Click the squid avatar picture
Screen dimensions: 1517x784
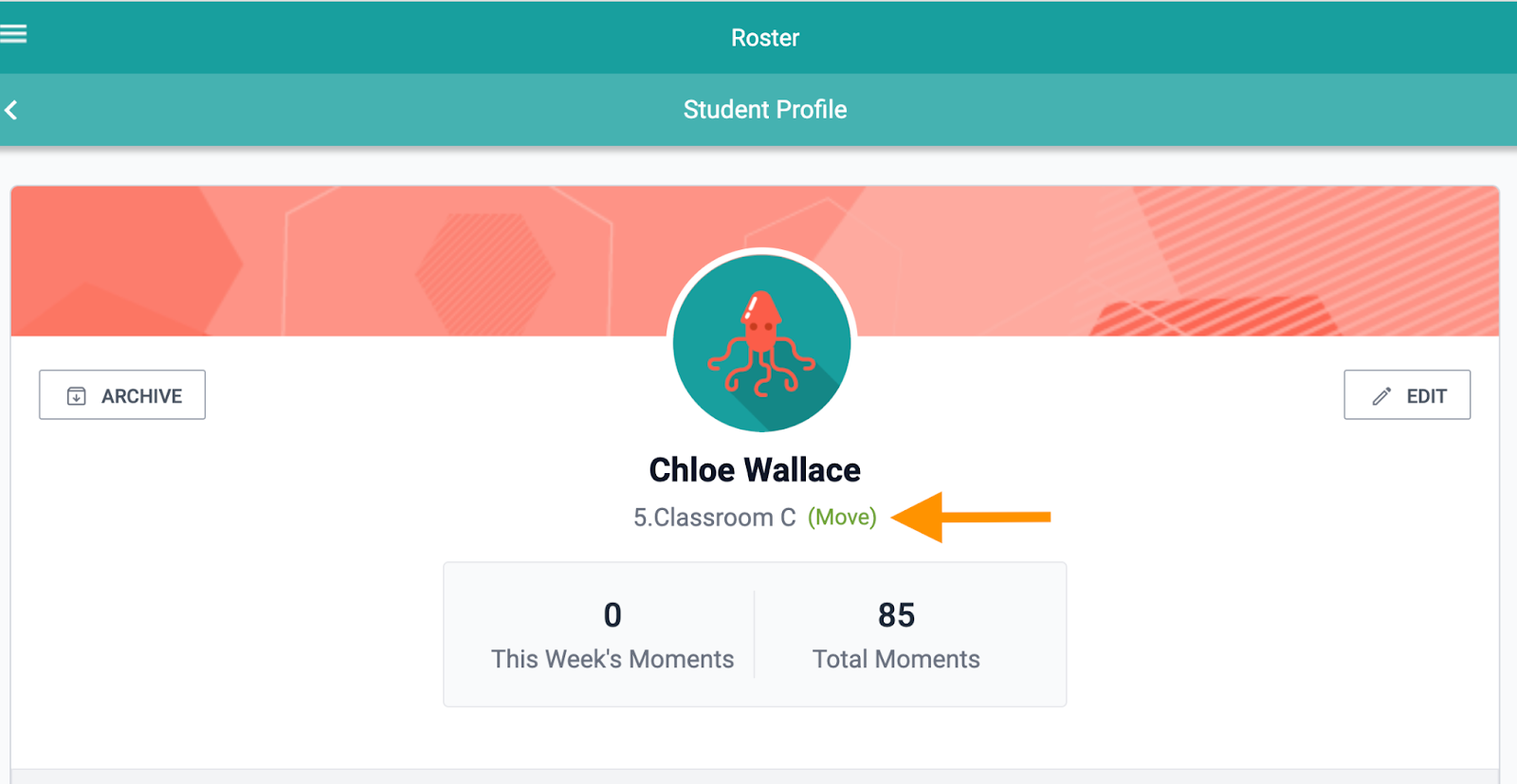pyautogui.click(x=761, y=343)
